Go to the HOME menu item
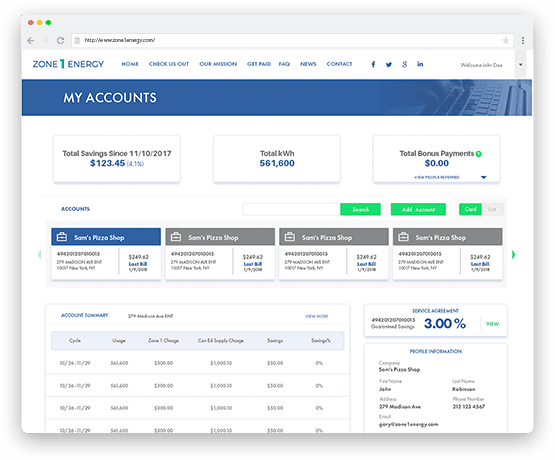Viewport: 555px width, 460px height. (130, 64)
